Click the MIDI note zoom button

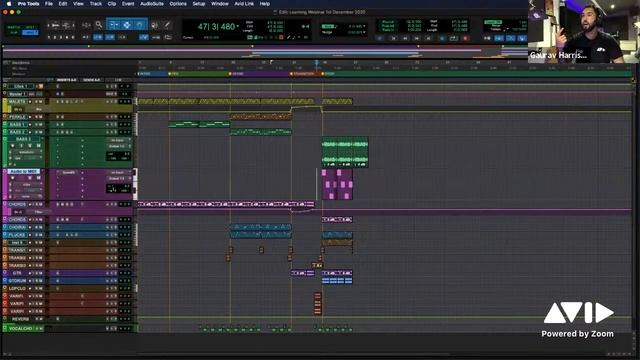click(66, 25)
